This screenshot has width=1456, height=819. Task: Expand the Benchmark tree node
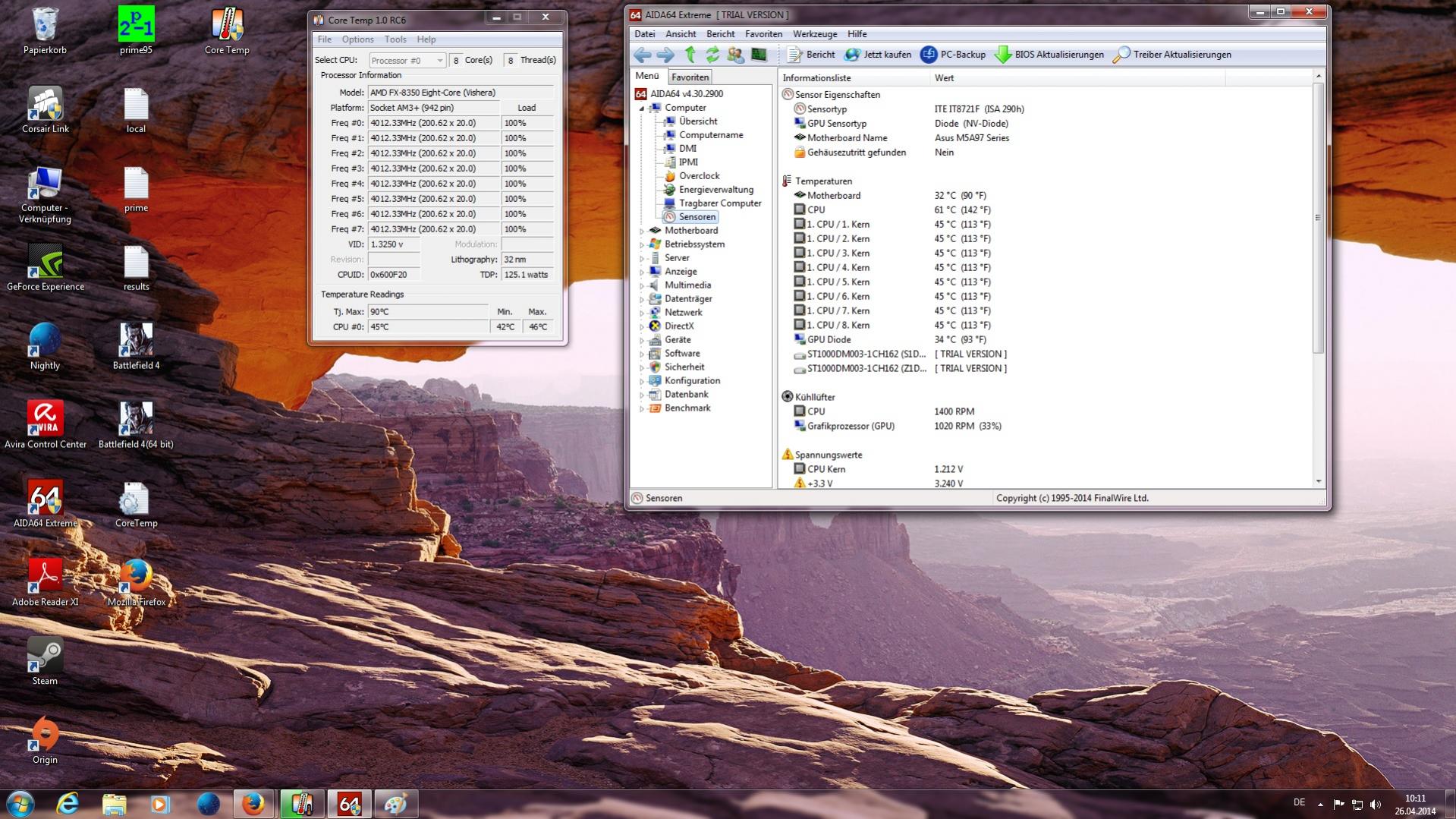coord(642,408)
